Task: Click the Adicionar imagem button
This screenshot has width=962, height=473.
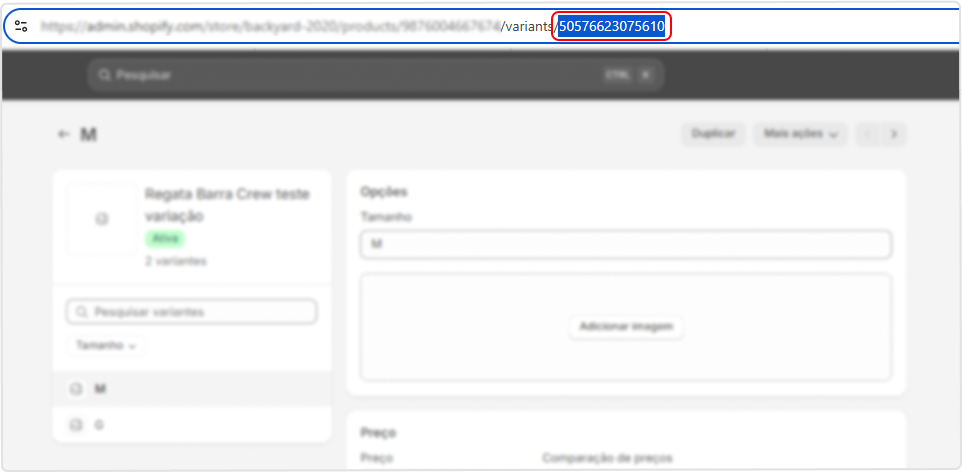Action: point(626,327)
